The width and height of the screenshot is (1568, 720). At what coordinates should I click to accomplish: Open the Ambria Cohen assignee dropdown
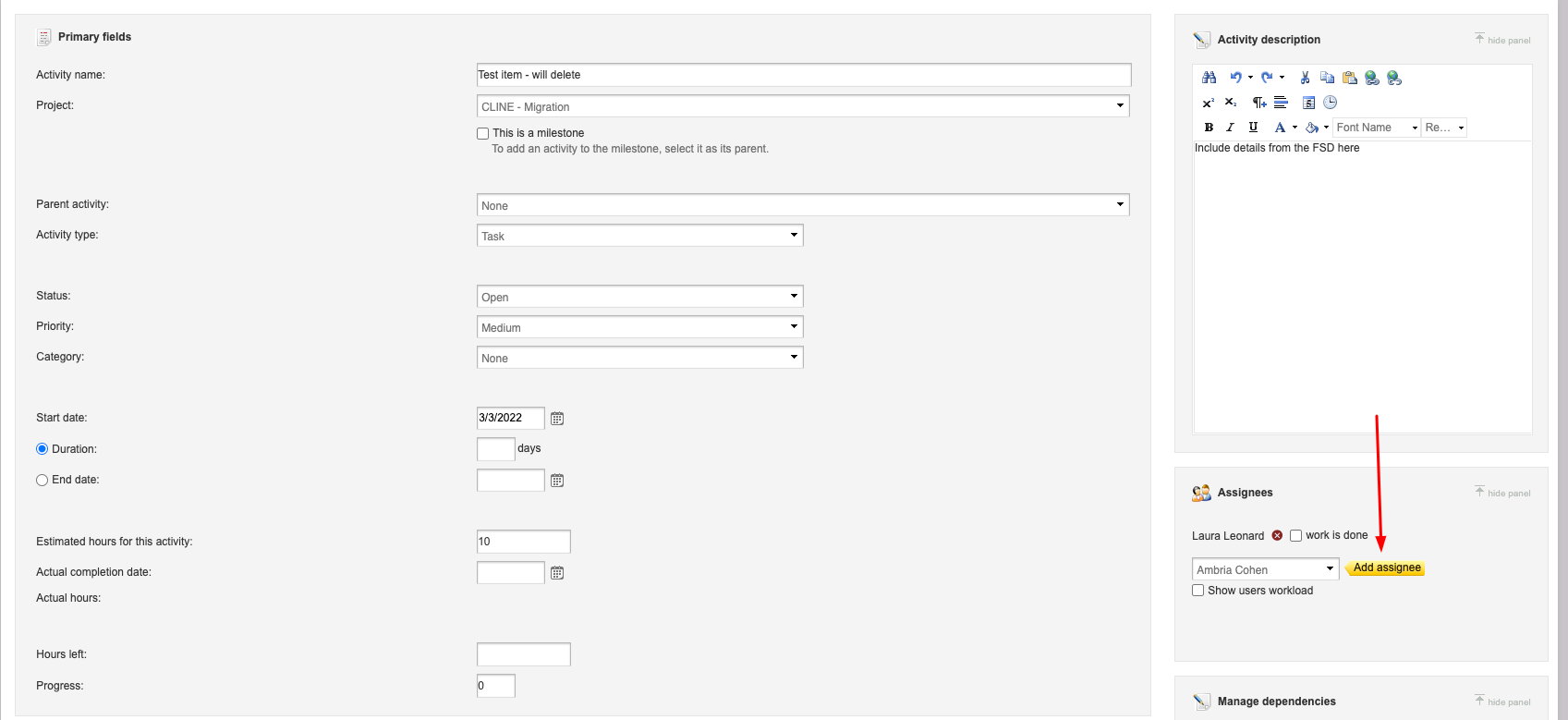(x=1266, y=569)
